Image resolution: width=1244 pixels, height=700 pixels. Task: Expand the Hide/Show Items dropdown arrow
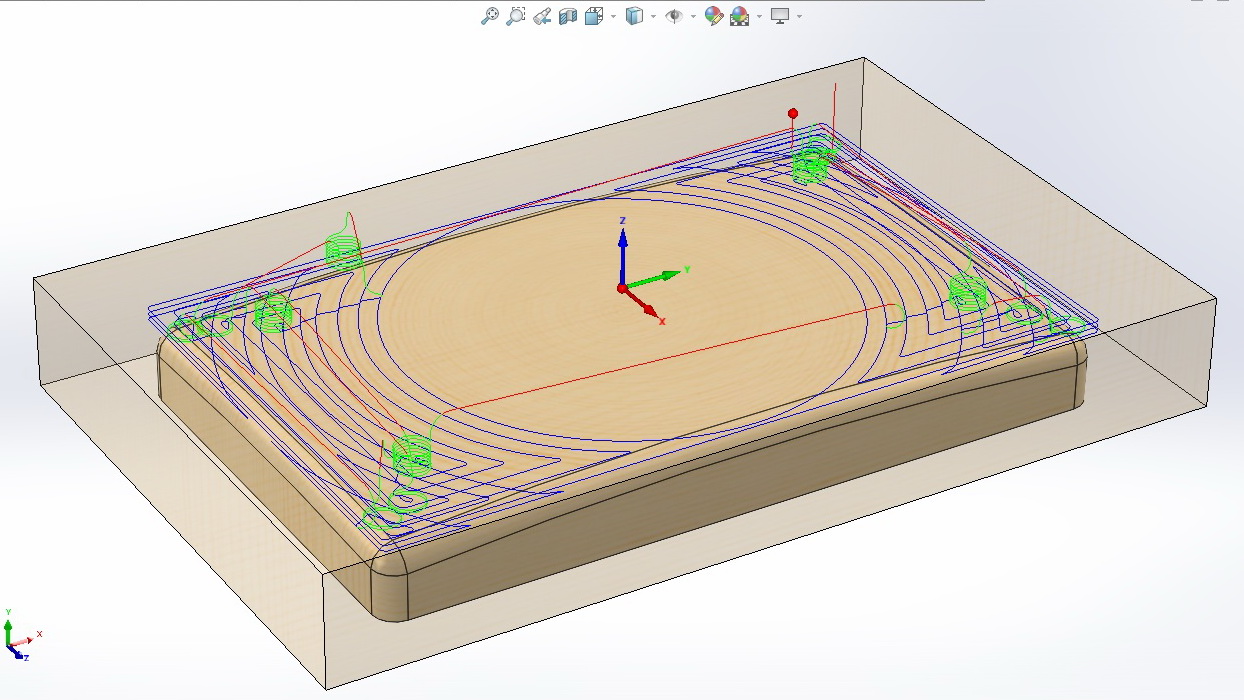tap(693, 17)
